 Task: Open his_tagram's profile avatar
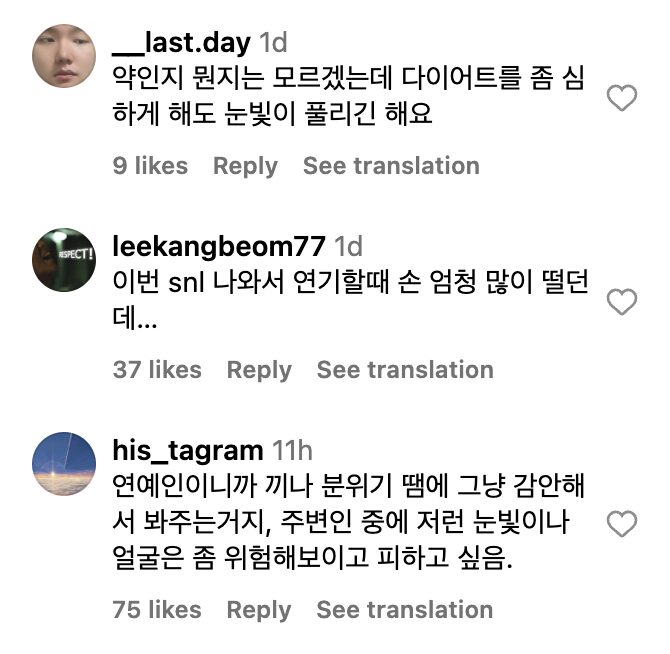(64, 465)
